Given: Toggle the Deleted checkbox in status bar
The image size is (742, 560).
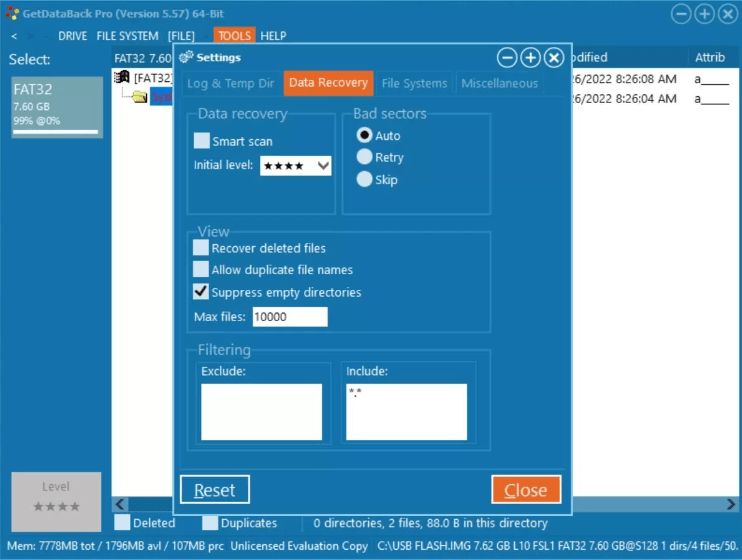Looking at the screenshot, I should (x=122, y=523).
